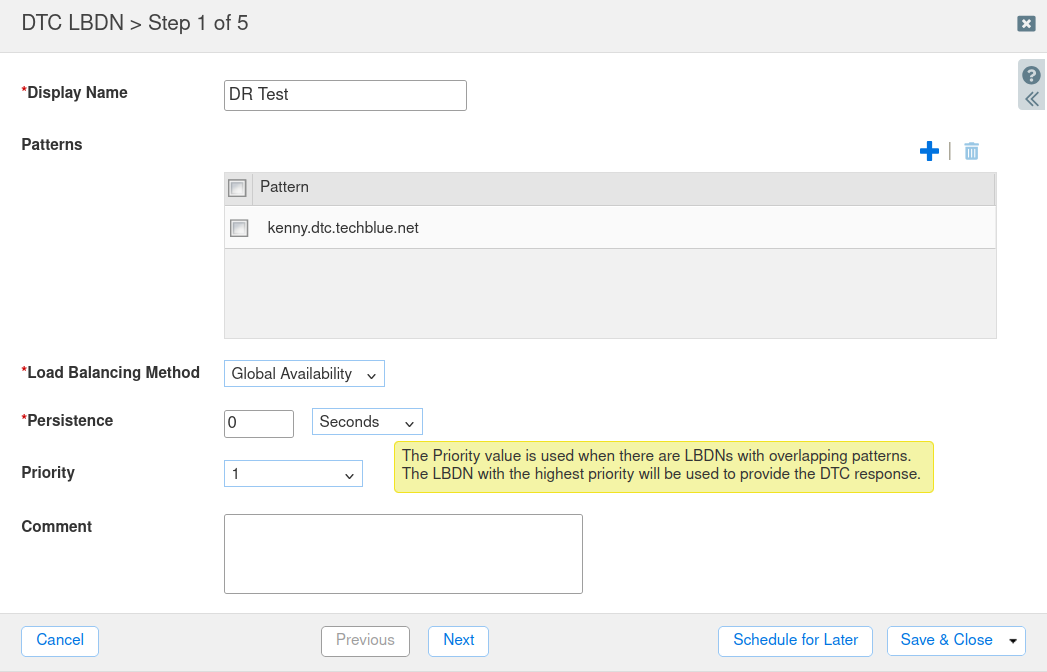Open the Persistence Seconds unit dropdown
This screenshot has width=1047, height=672.
(367, 422)
